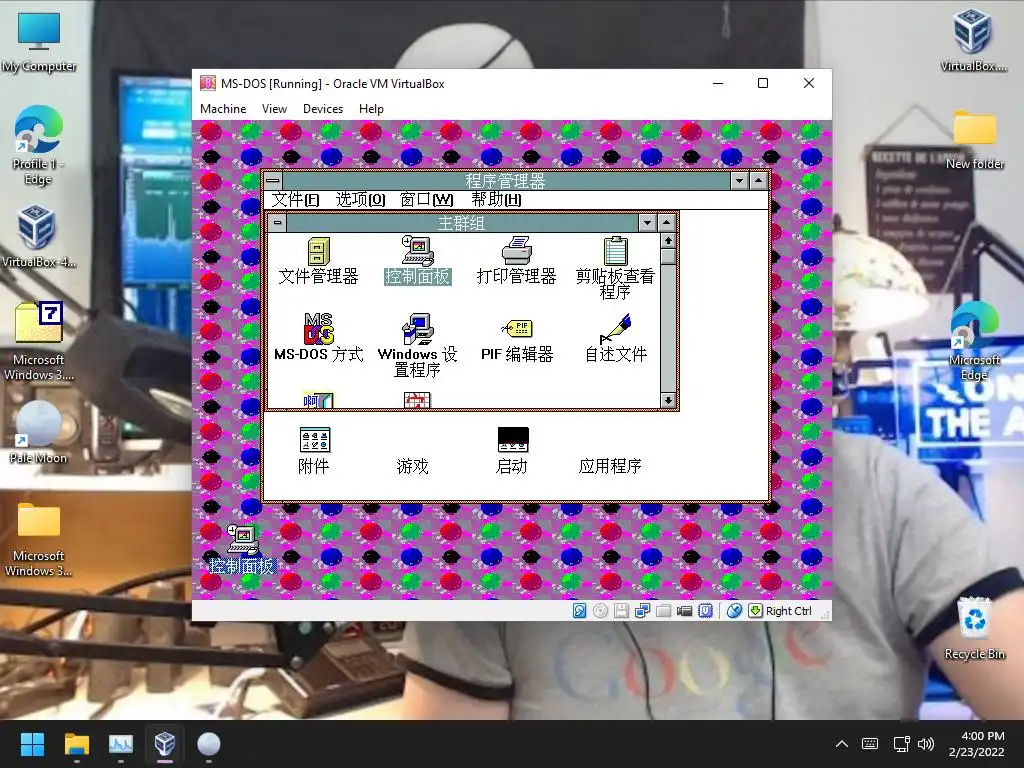The width and height of the screenshot is (1024, 768).
Task: Click the monitoring graph taskbar icon
Action: (121, 743)
